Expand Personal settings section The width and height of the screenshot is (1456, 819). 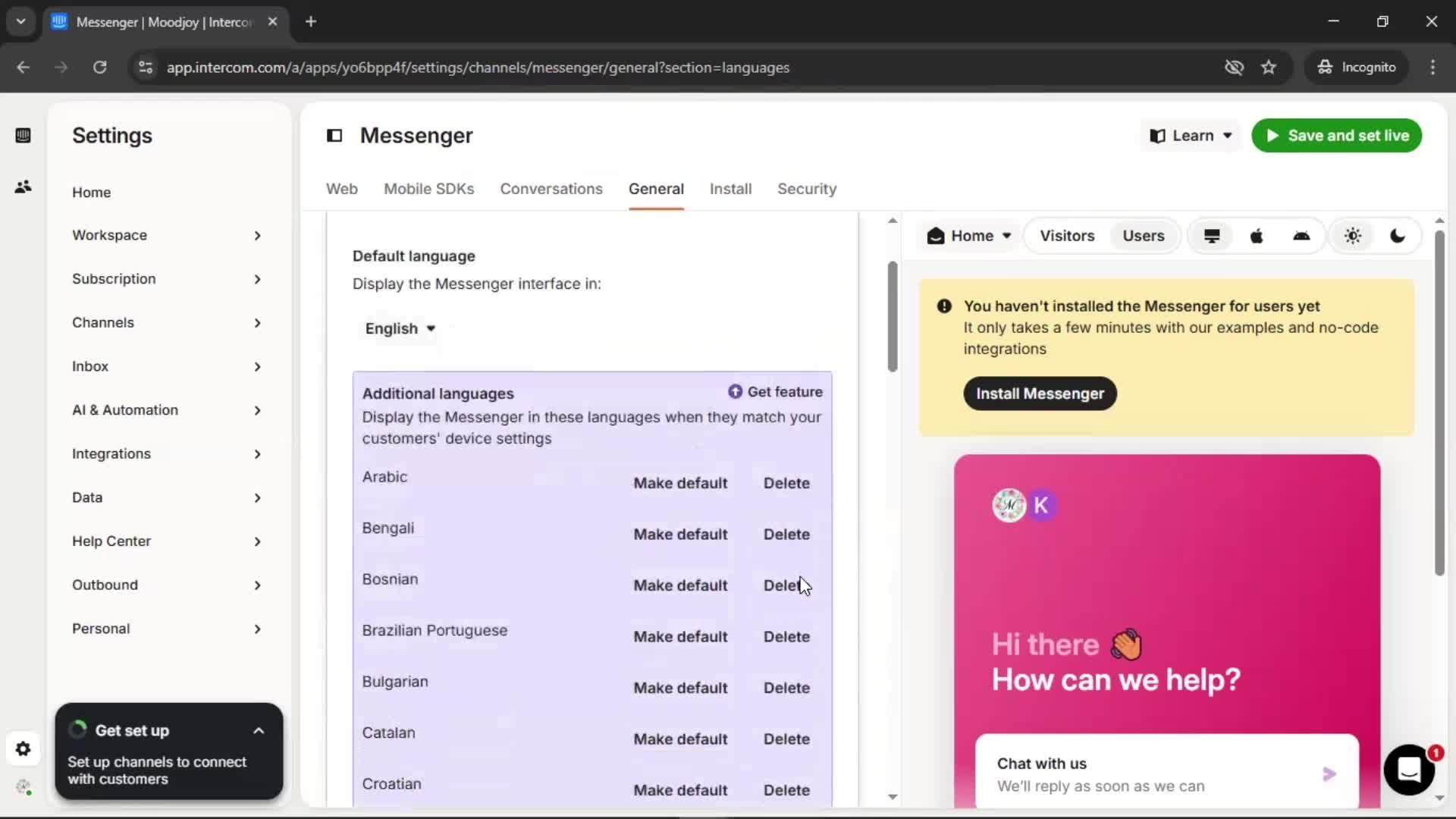point(168,629)
